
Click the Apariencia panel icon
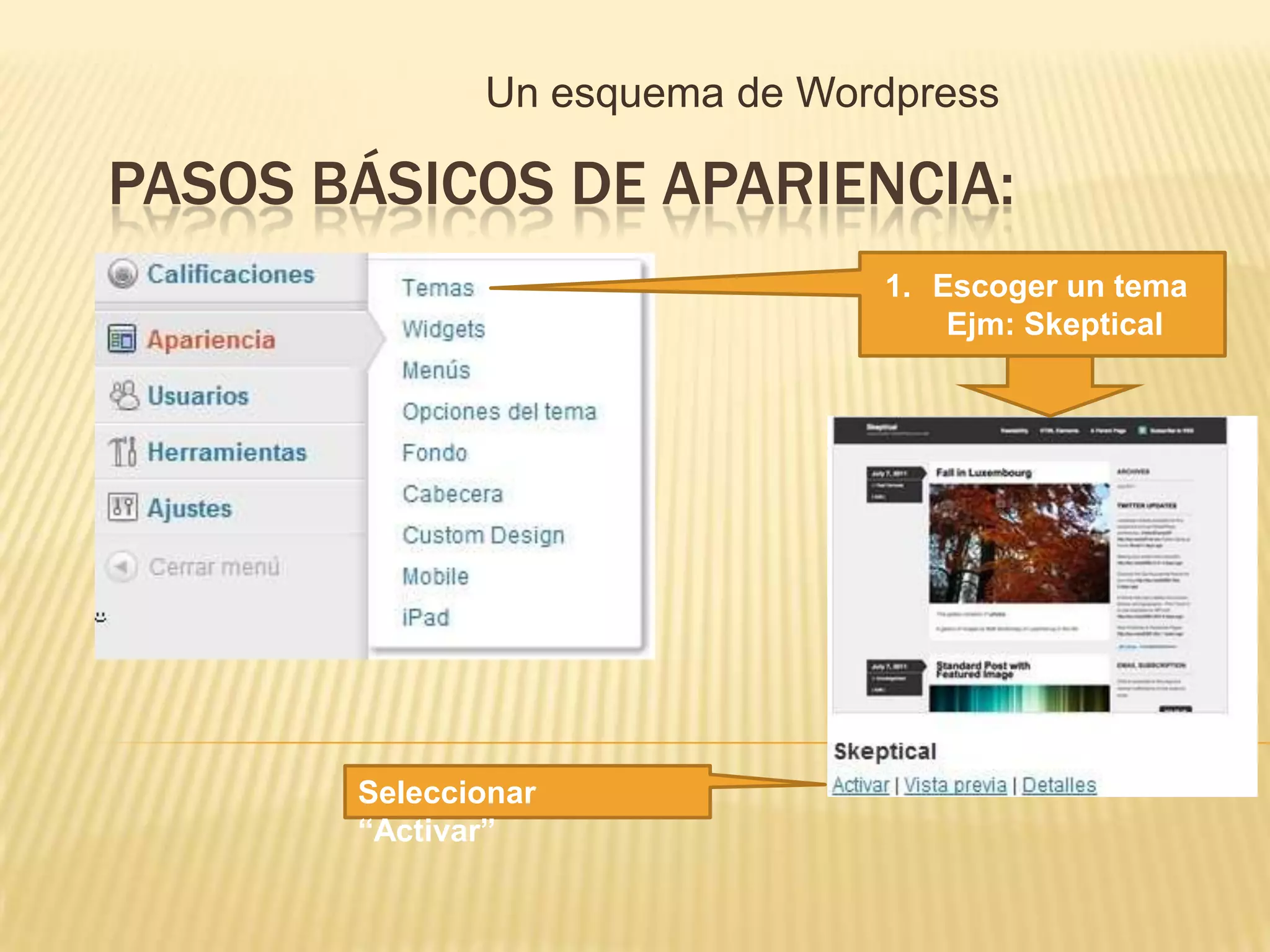[x=122, y=339]
